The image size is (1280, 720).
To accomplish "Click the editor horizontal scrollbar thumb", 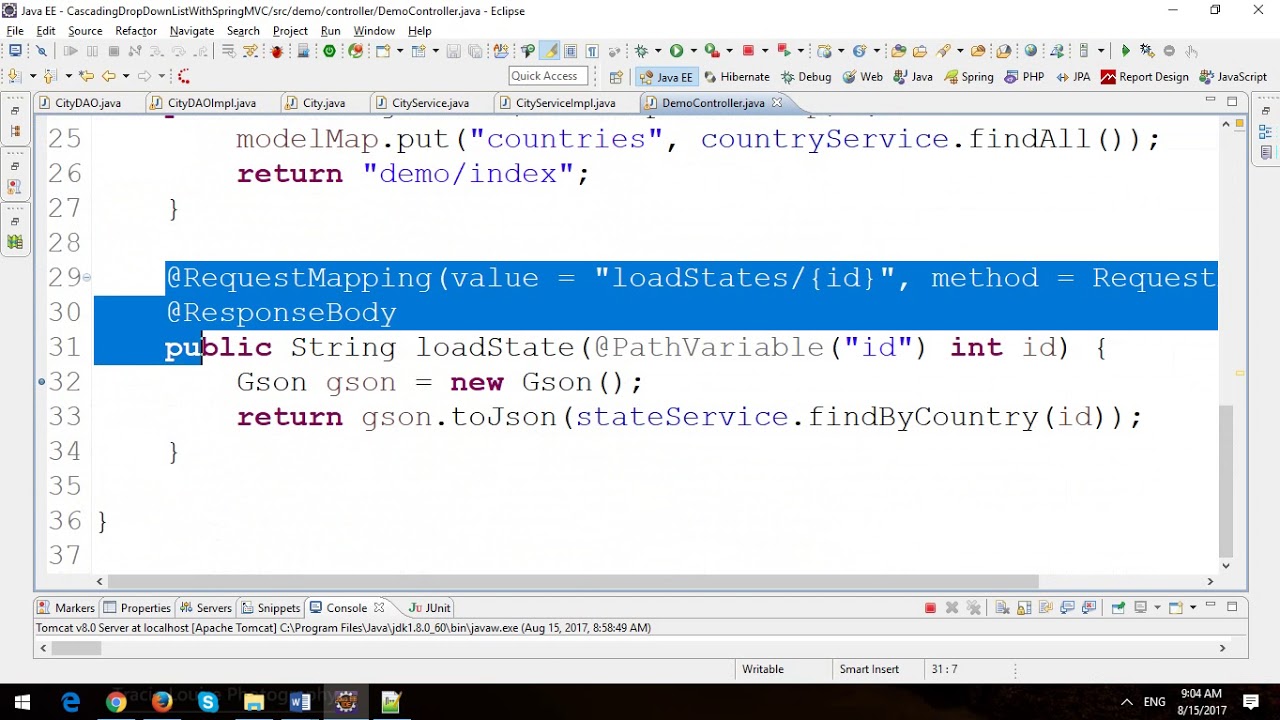I will click(573, 581).
